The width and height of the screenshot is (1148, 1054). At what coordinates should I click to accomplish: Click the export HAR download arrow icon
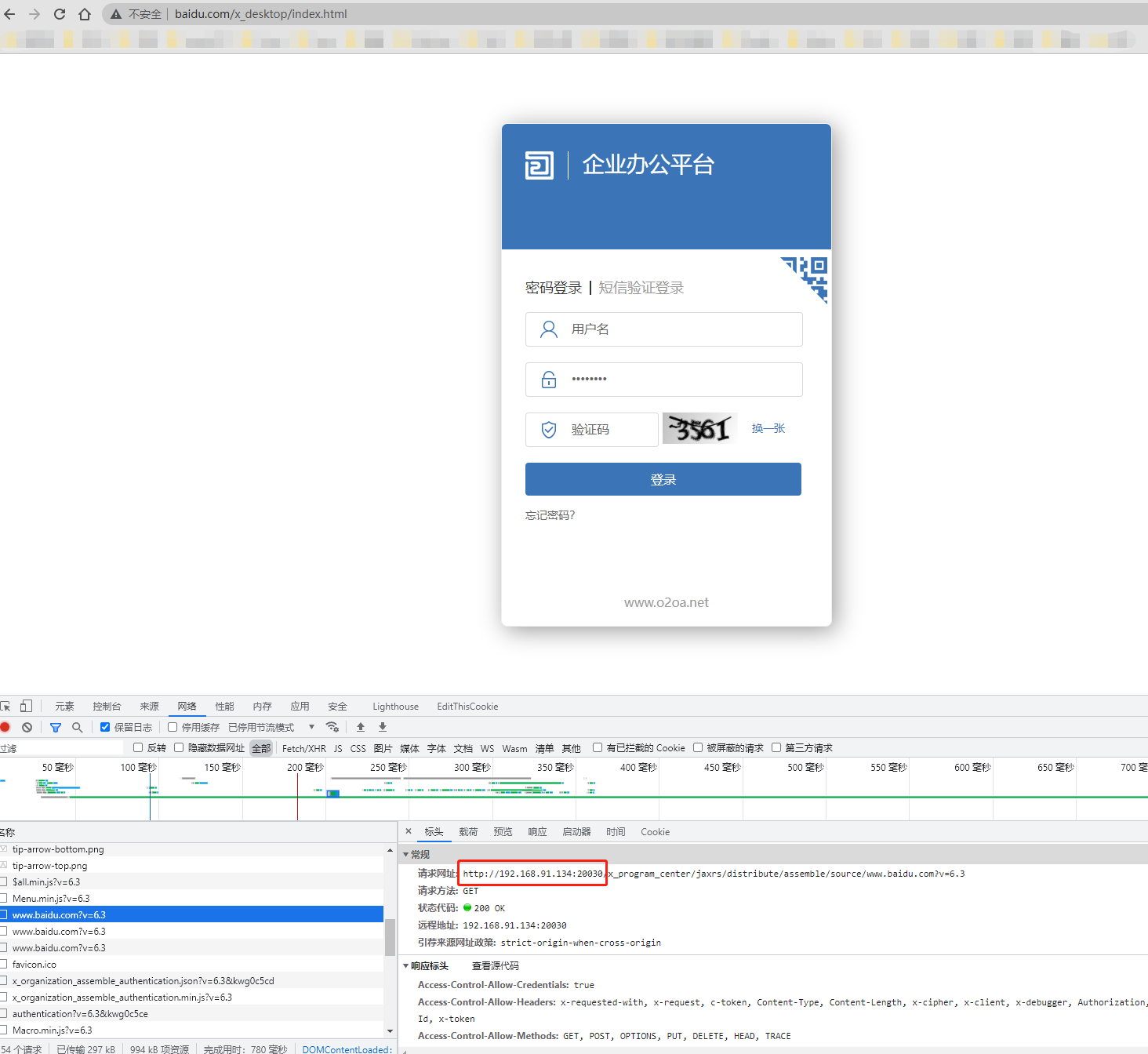(383, 727)
